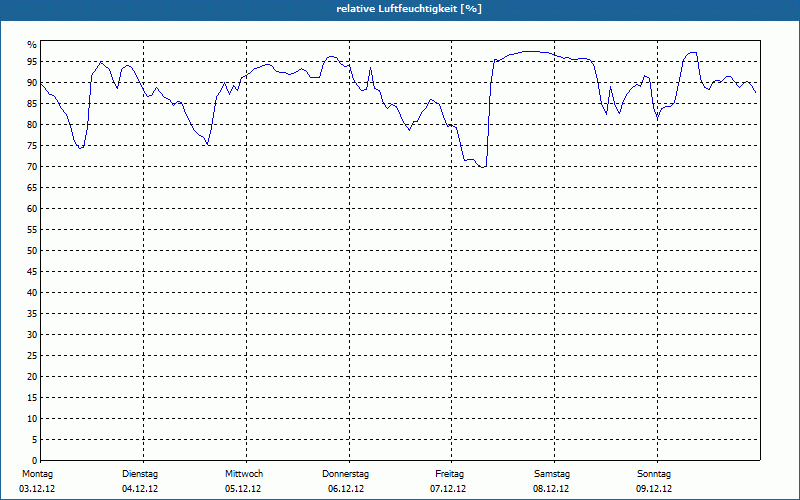The image size is (800, 500).
Task: Select the 'Freitag' day label
Action: 449,474
